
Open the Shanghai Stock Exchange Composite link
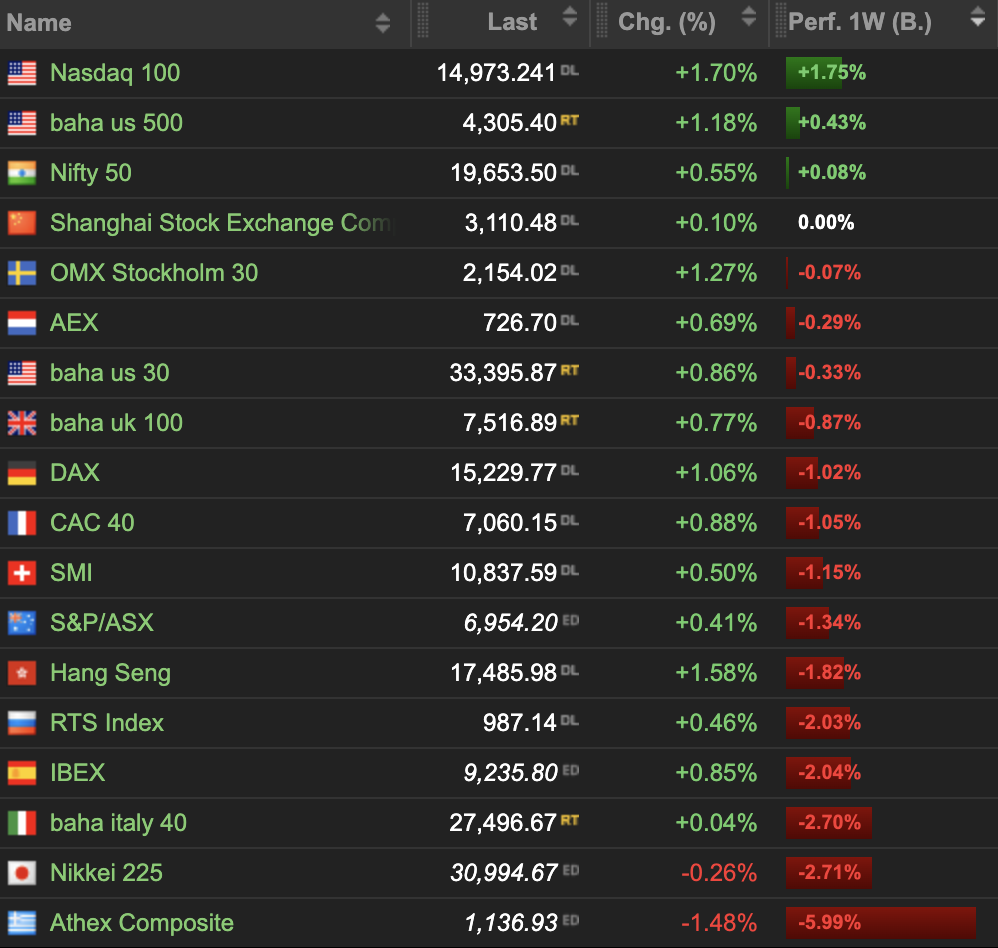(x=223, y=223)
